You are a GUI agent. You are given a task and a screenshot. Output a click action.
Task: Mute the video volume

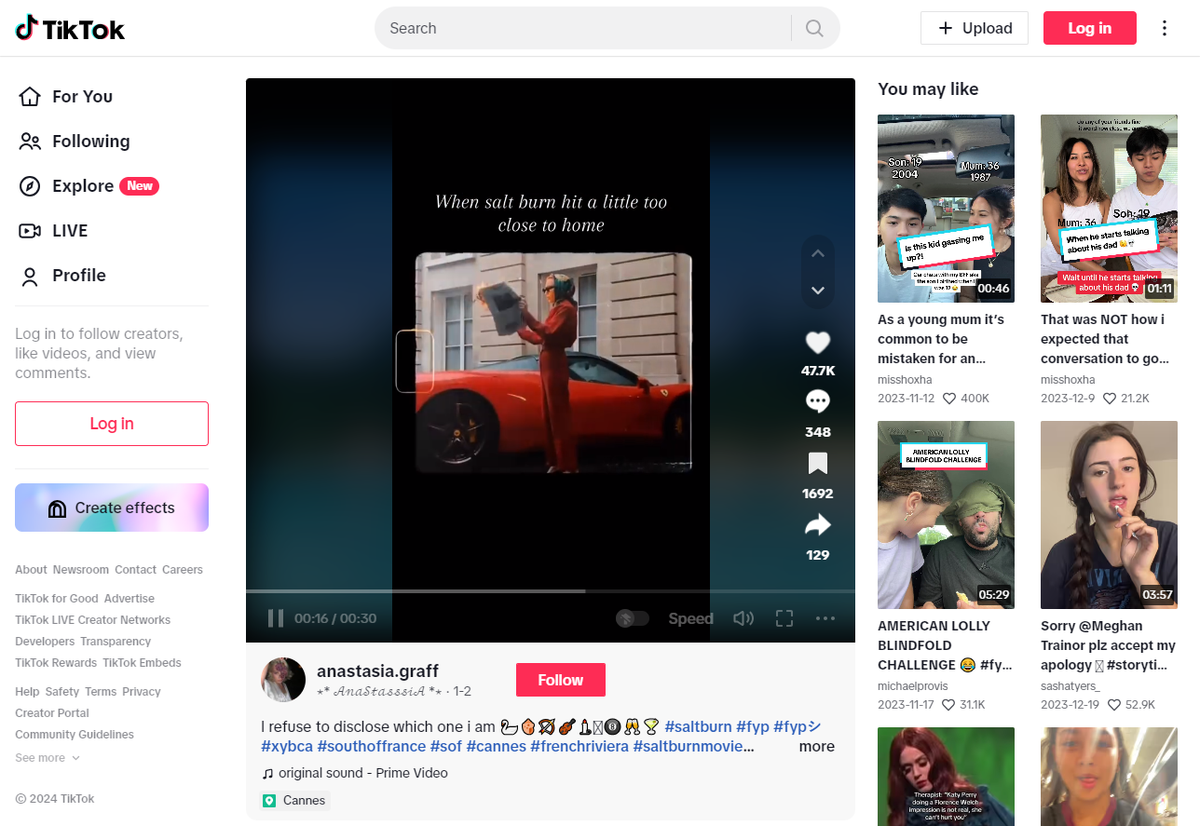click(743, 619)
